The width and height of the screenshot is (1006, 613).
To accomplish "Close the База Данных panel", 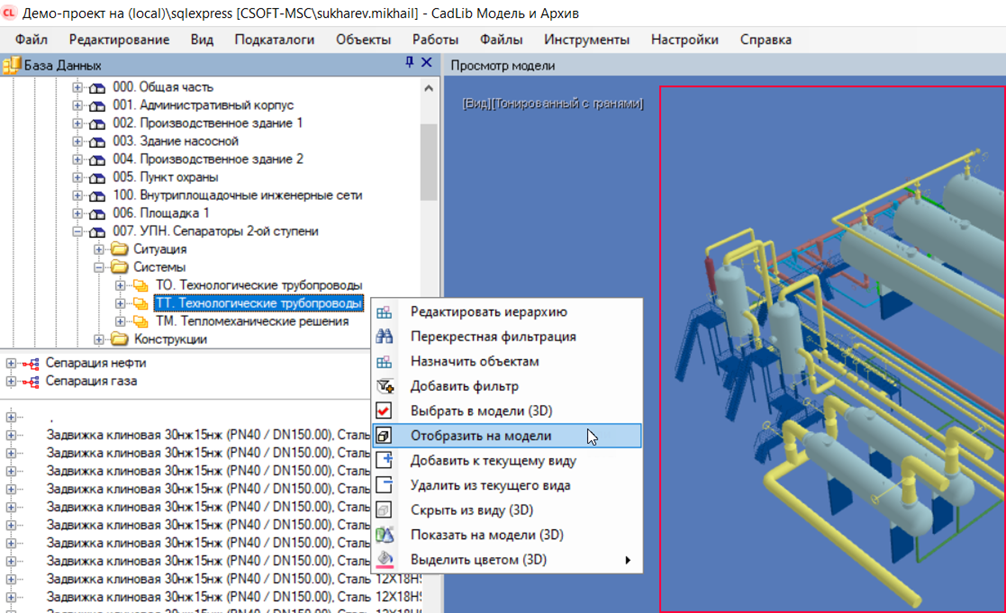I will click(x=427, y=63).
